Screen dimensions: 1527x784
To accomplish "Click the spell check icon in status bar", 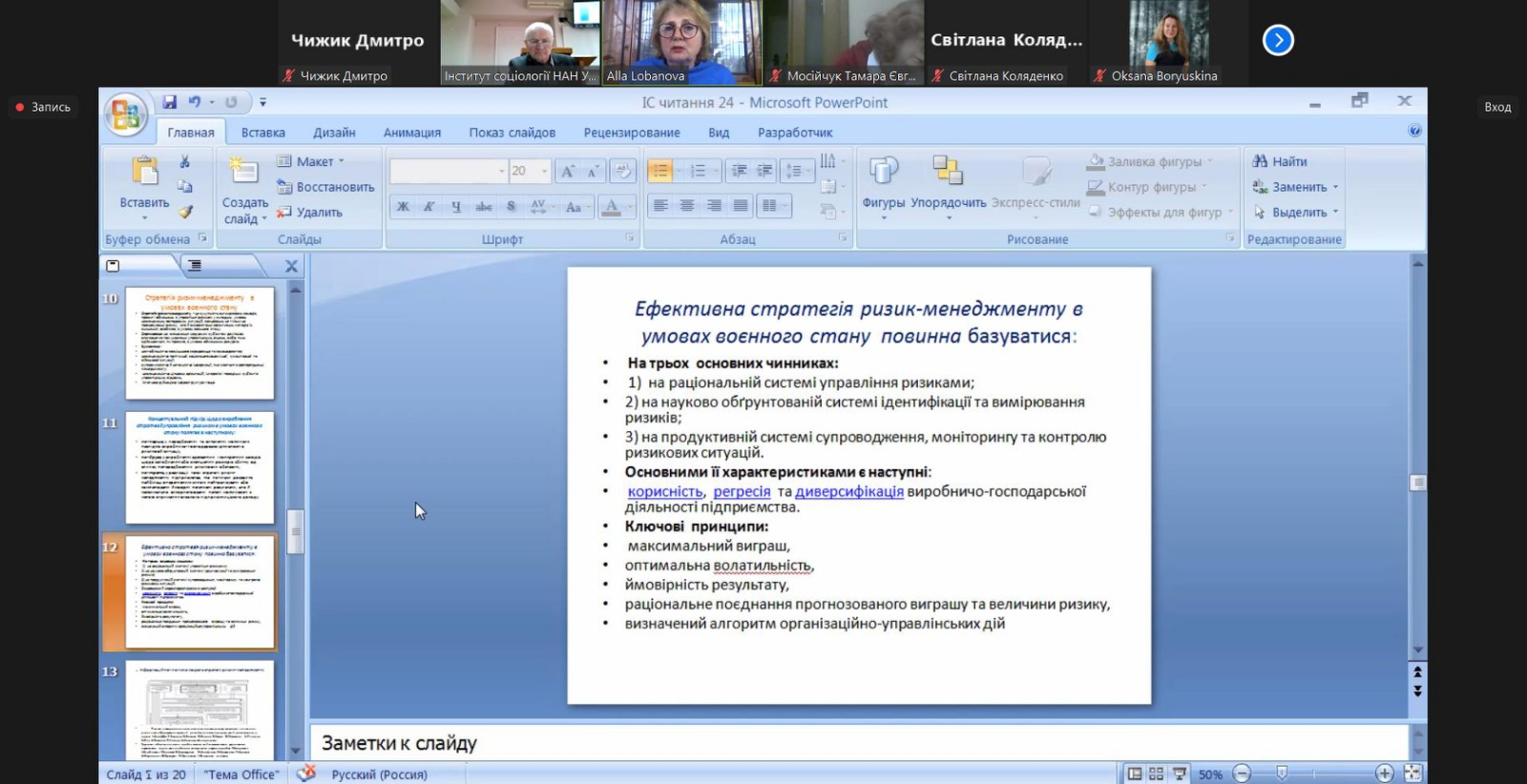I will click(306, 774).
